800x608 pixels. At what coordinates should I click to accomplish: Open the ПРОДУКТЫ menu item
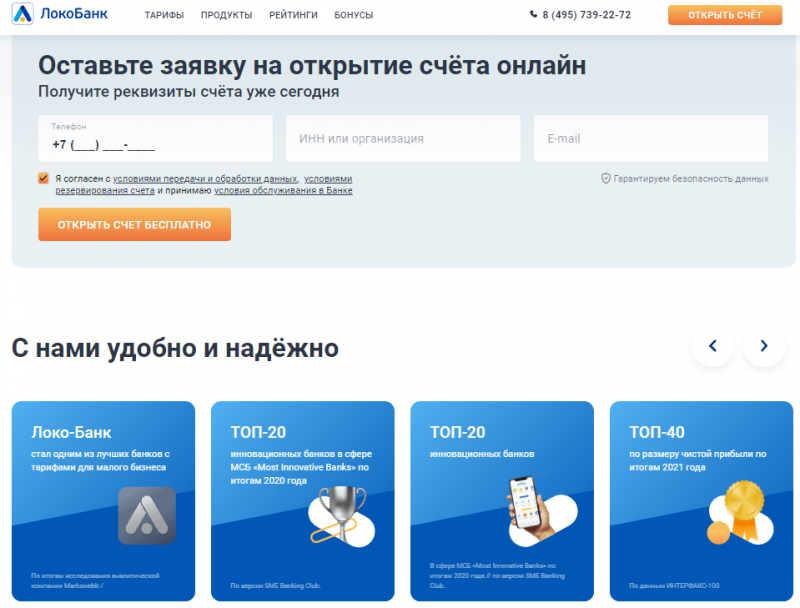point(227,15)
